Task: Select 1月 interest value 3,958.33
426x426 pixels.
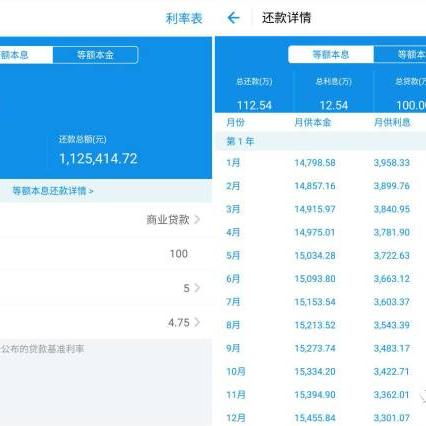Action: (x=392, y=163)
